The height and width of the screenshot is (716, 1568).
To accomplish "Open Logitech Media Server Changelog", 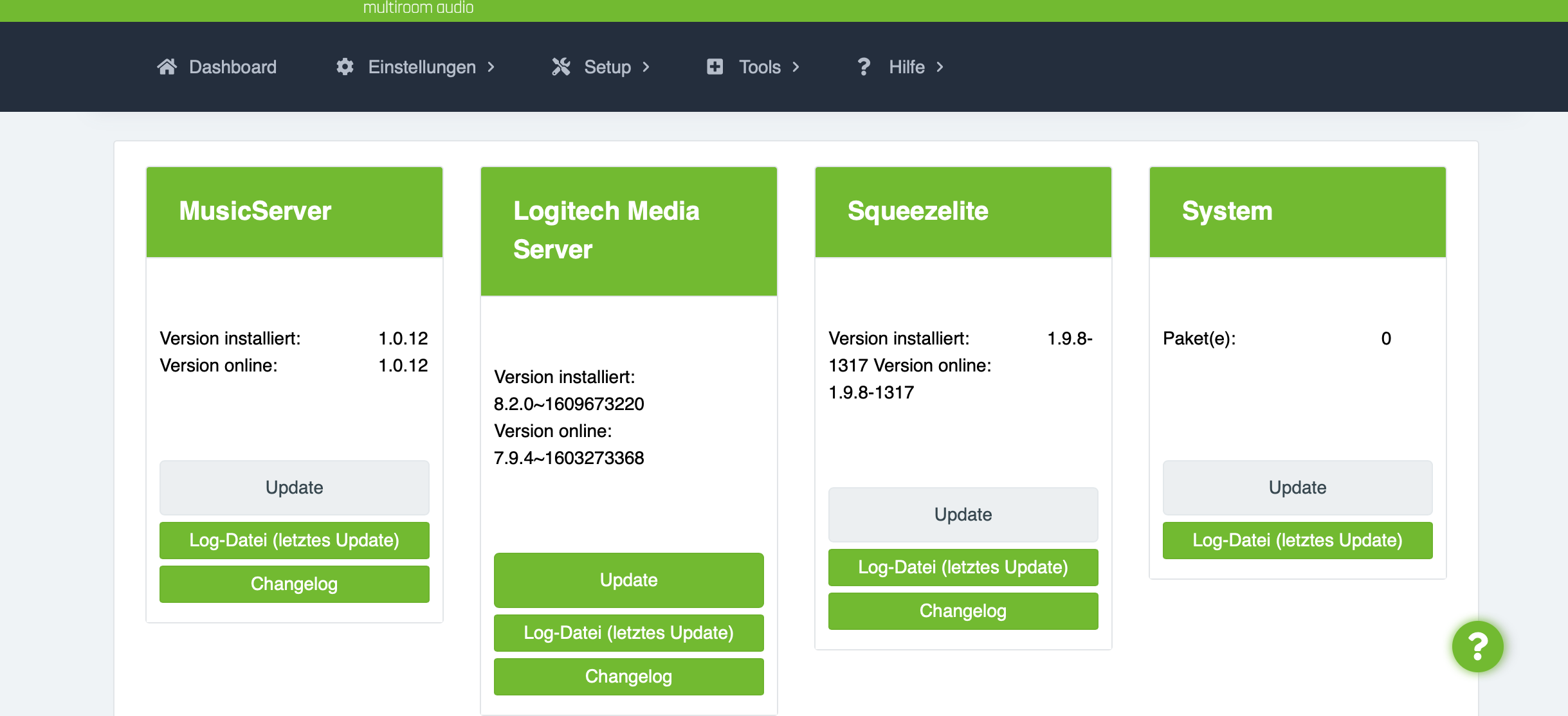I will (x=628, y=676).
